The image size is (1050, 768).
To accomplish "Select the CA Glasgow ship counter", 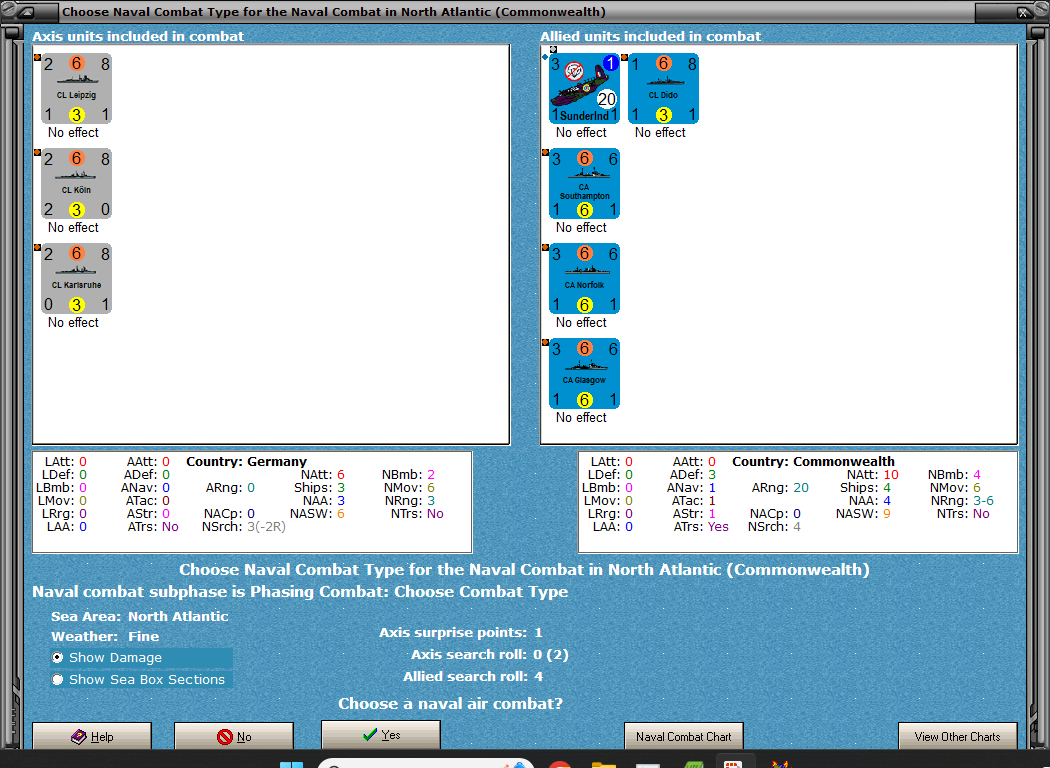I will point(584,374).
